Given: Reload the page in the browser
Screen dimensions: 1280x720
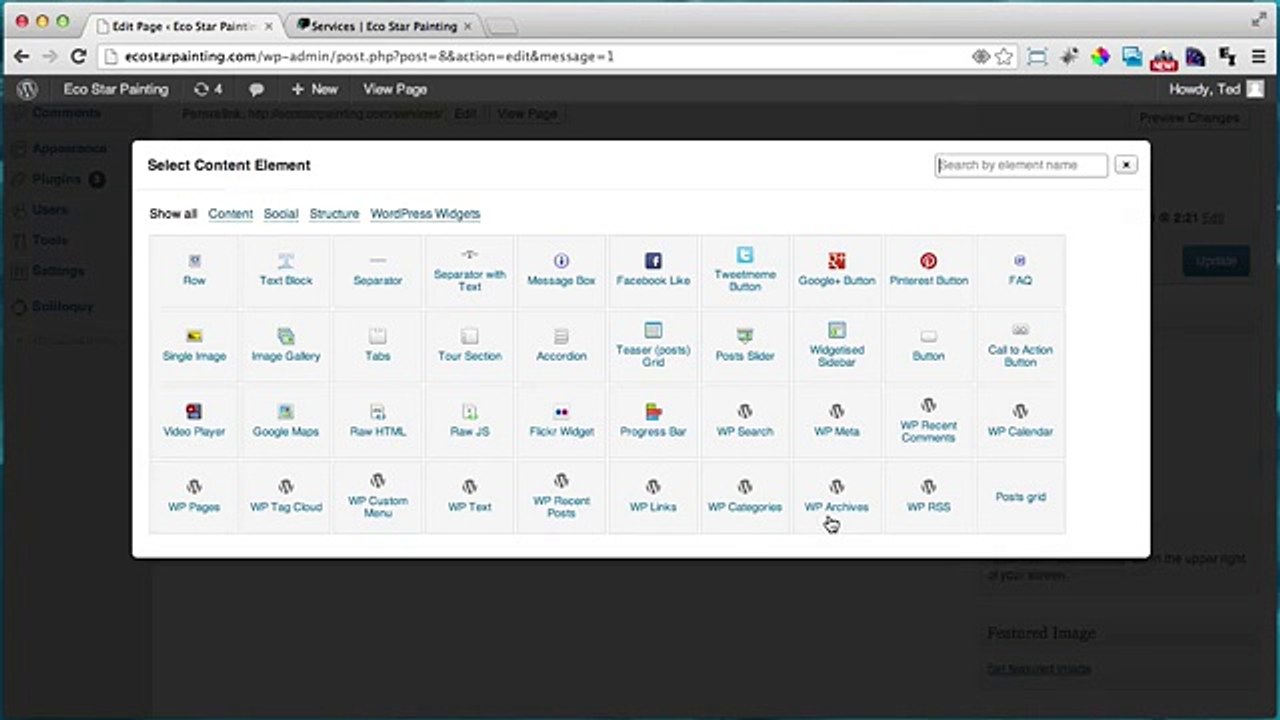Looking at the screenshot, I should [78, 57].
